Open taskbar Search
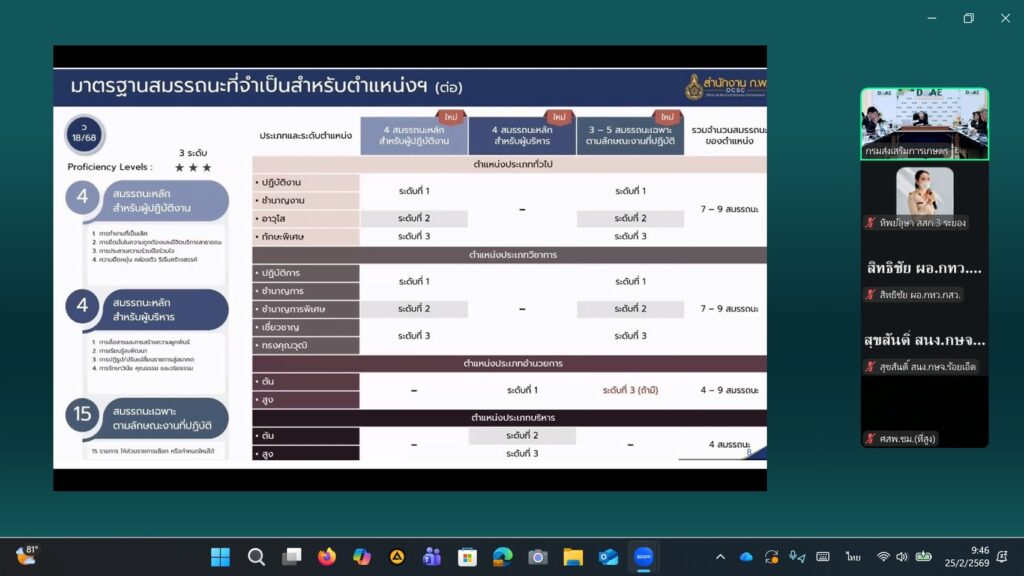The width and height of the screenshot is (1024, 576). tap(256, 557)
